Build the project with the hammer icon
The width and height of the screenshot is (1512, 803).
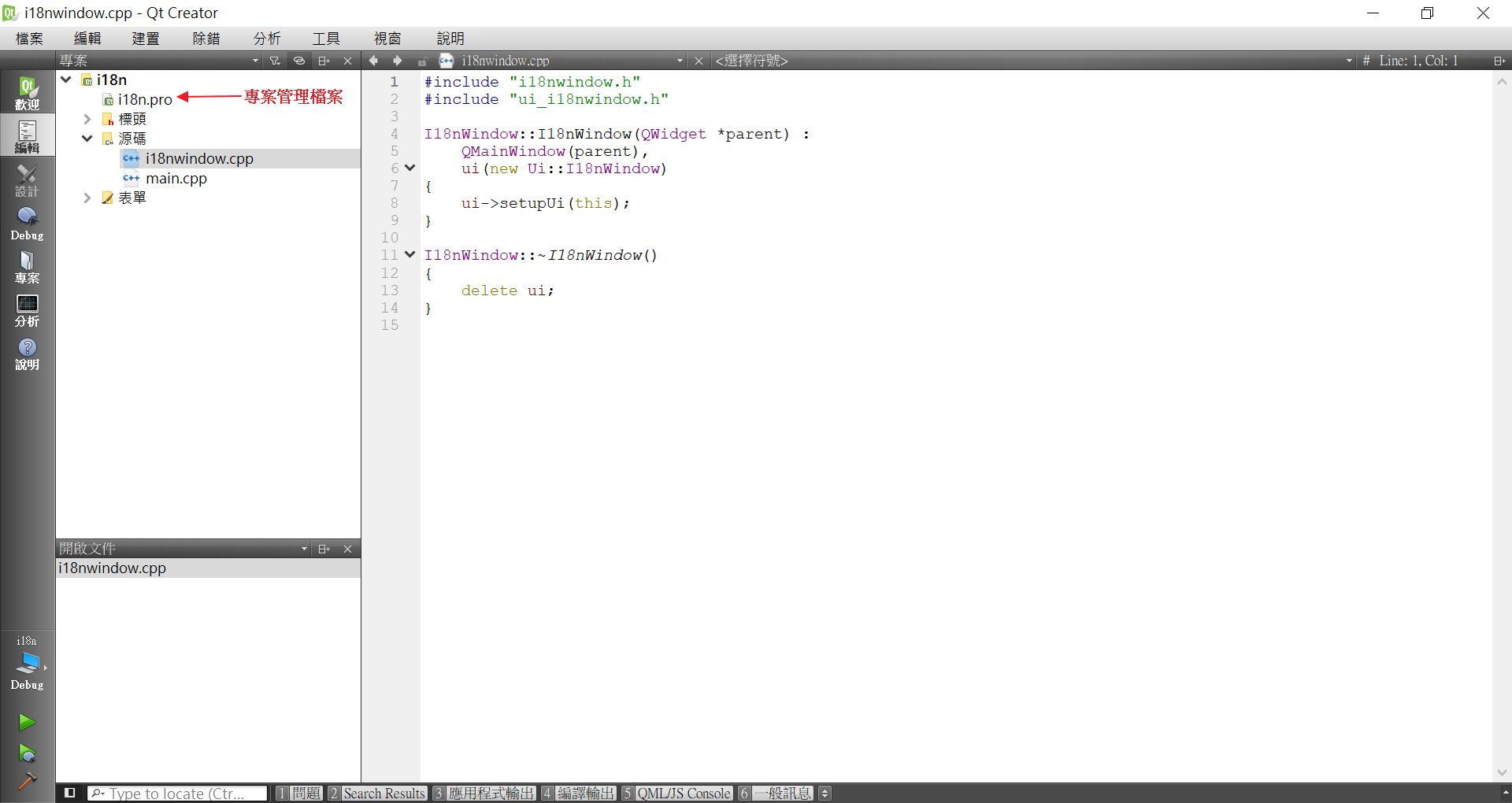(x=27, y=781)
